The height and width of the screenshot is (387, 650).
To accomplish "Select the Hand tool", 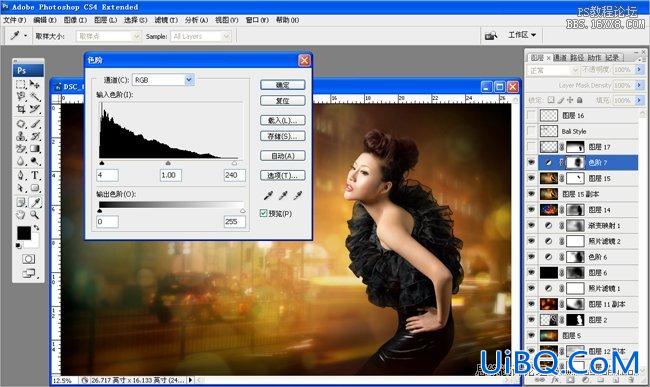I will click(21, 215).
